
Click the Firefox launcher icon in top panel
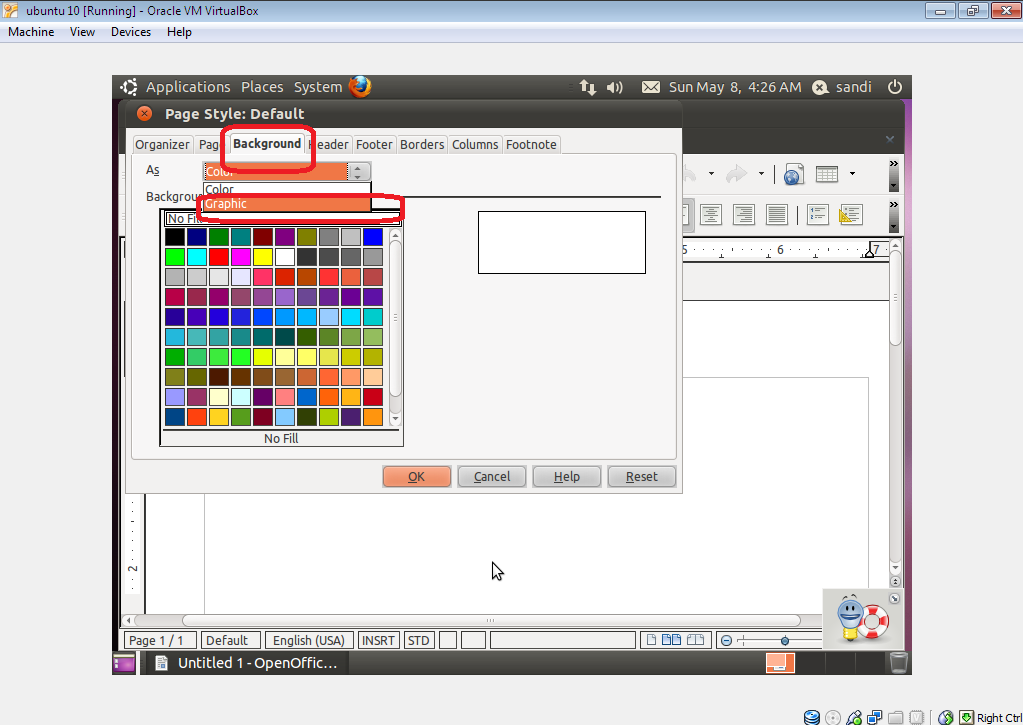[x=360, y=87]
